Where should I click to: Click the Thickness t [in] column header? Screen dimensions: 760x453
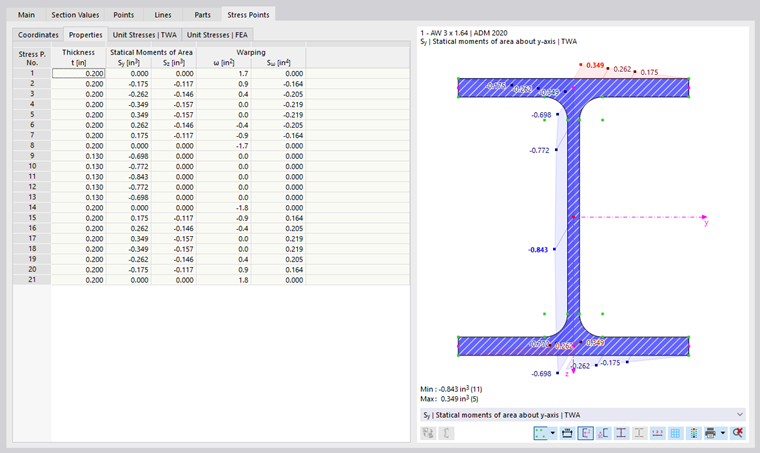79,58
